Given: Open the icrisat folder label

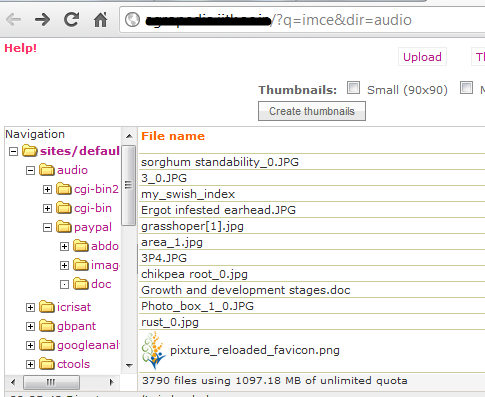Looking at the screenshot, I should [x=74, y=307].
